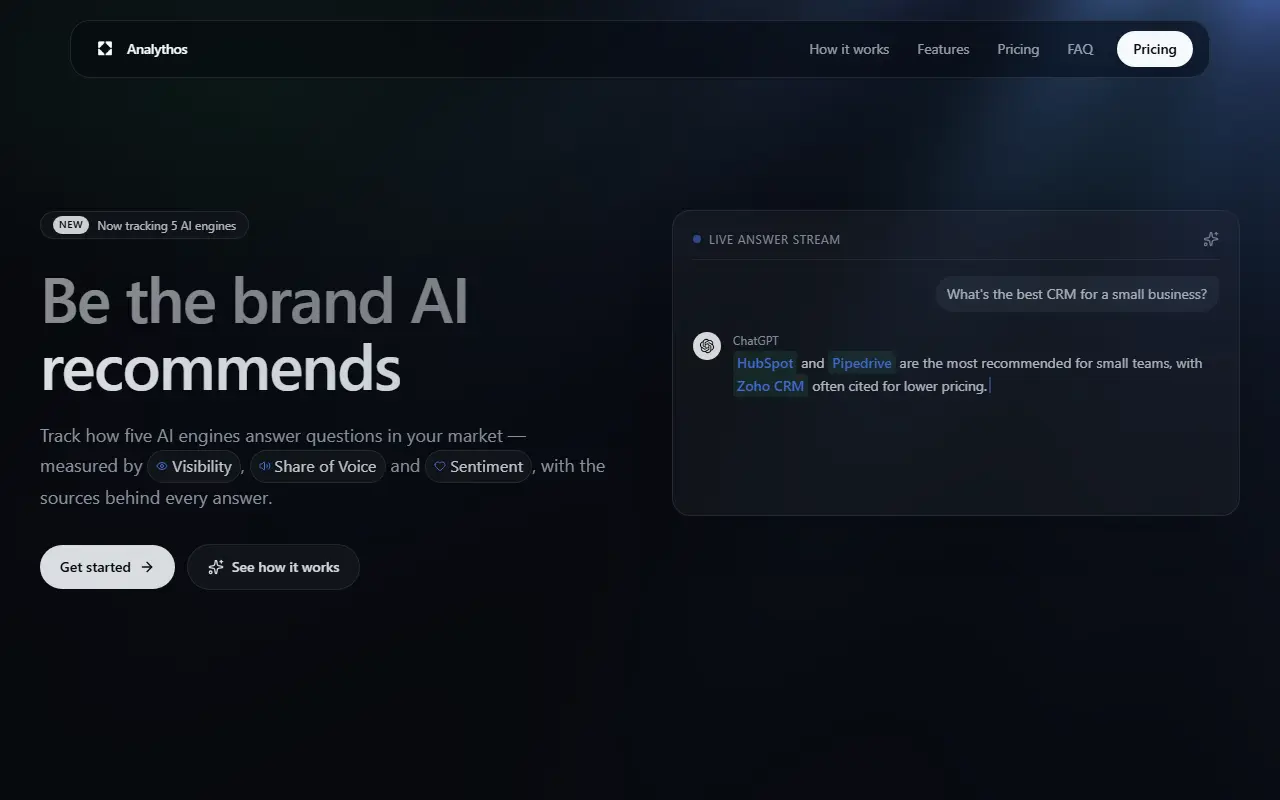Click the "Be the brand AI recommends" headline

[x=254, y=334]
